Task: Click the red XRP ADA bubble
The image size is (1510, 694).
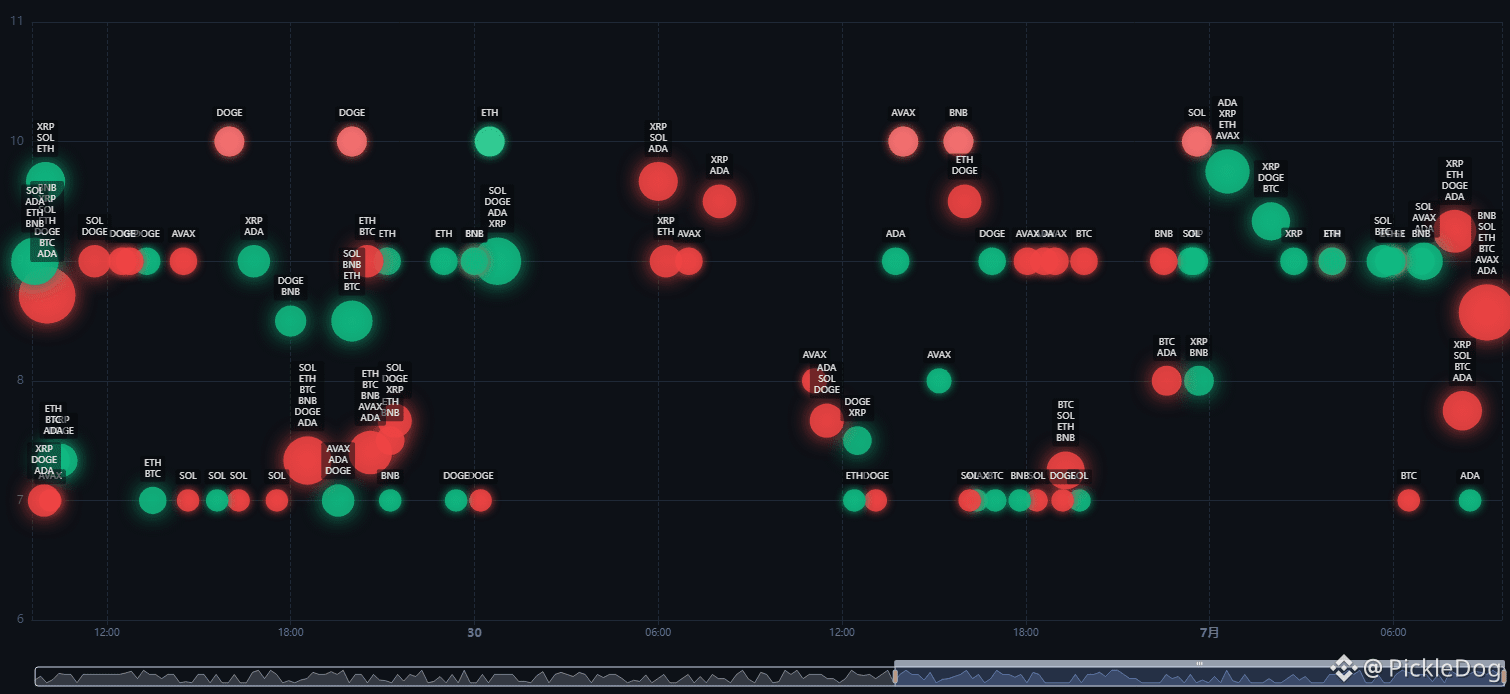Action: click(x=719, y=201)
